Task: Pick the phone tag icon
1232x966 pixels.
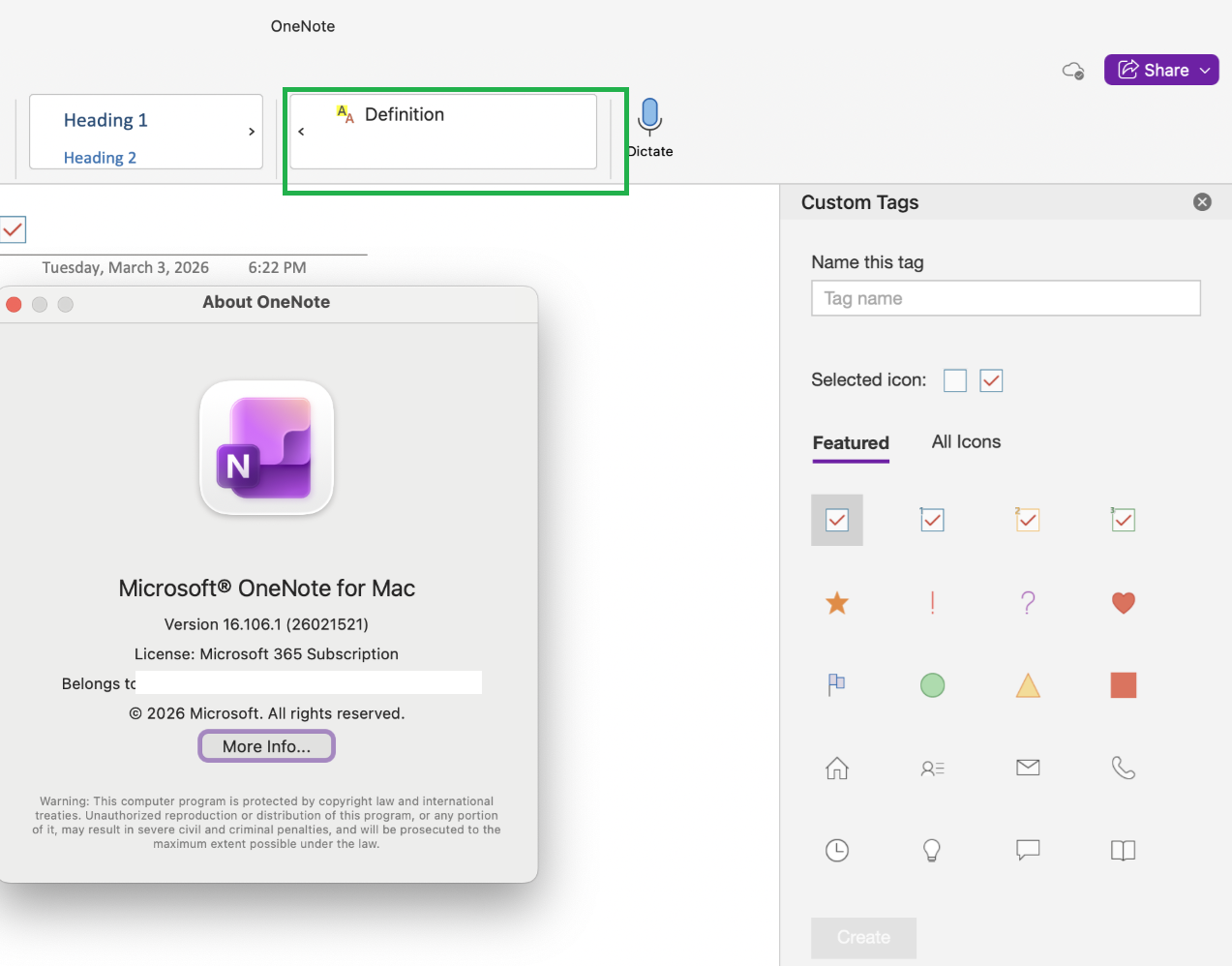Action: [x=1123, y=768]
